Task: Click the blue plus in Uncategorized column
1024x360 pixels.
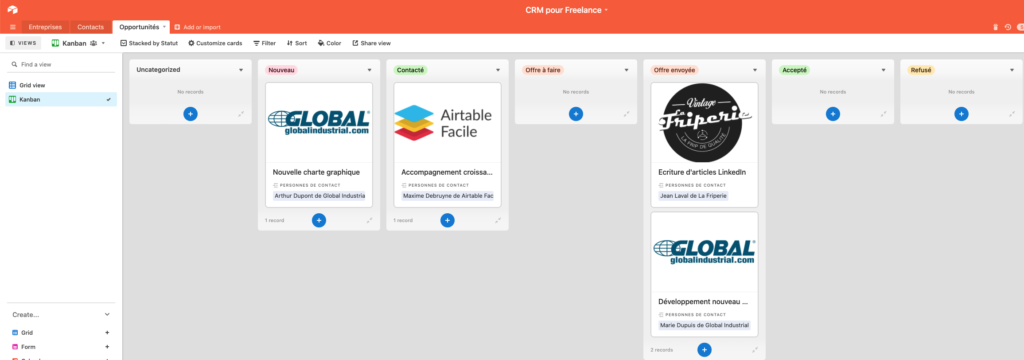Action: coord(190,114)
